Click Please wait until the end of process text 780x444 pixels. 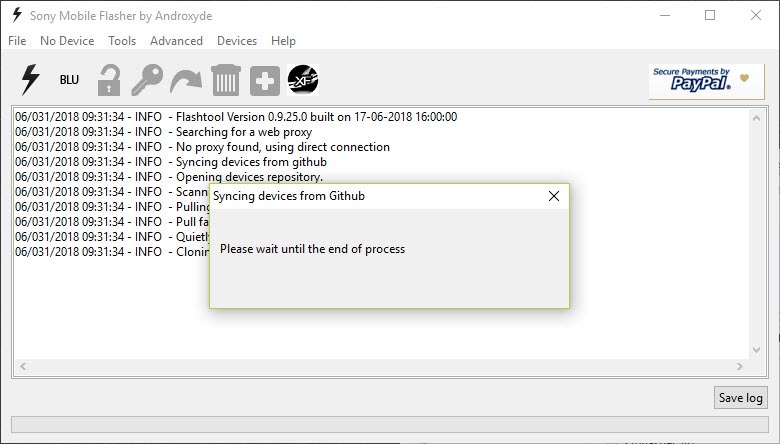[x=312, y=249]
